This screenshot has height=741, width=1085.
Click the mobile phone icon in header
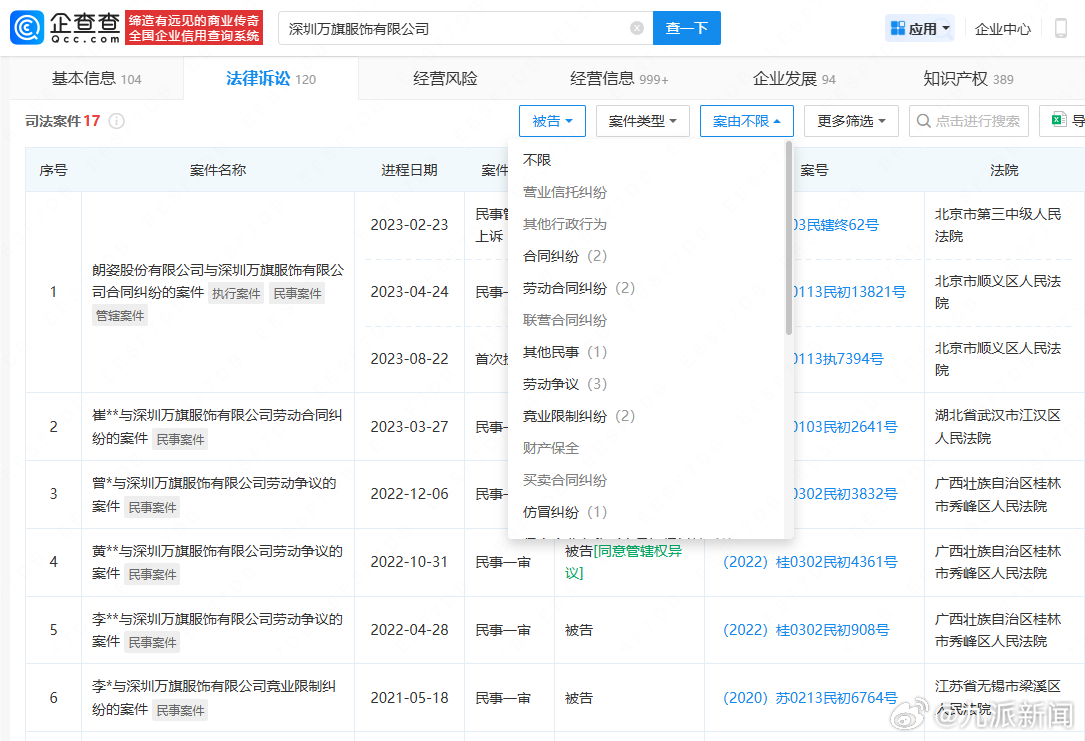(1060, 28)
